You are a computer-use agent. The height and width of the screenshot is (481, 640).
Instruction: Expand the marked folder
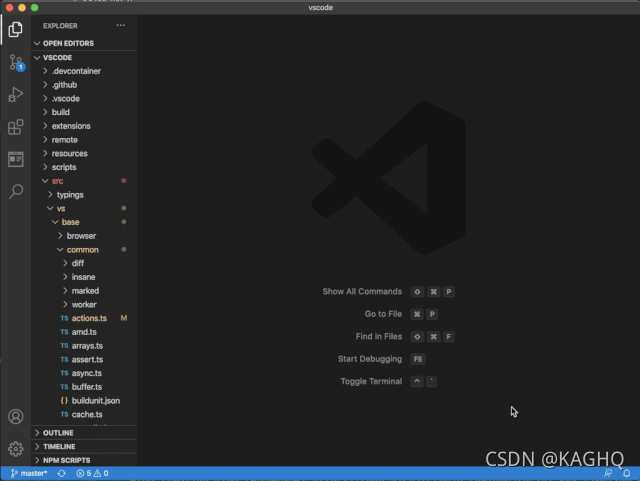pos(84,291)
